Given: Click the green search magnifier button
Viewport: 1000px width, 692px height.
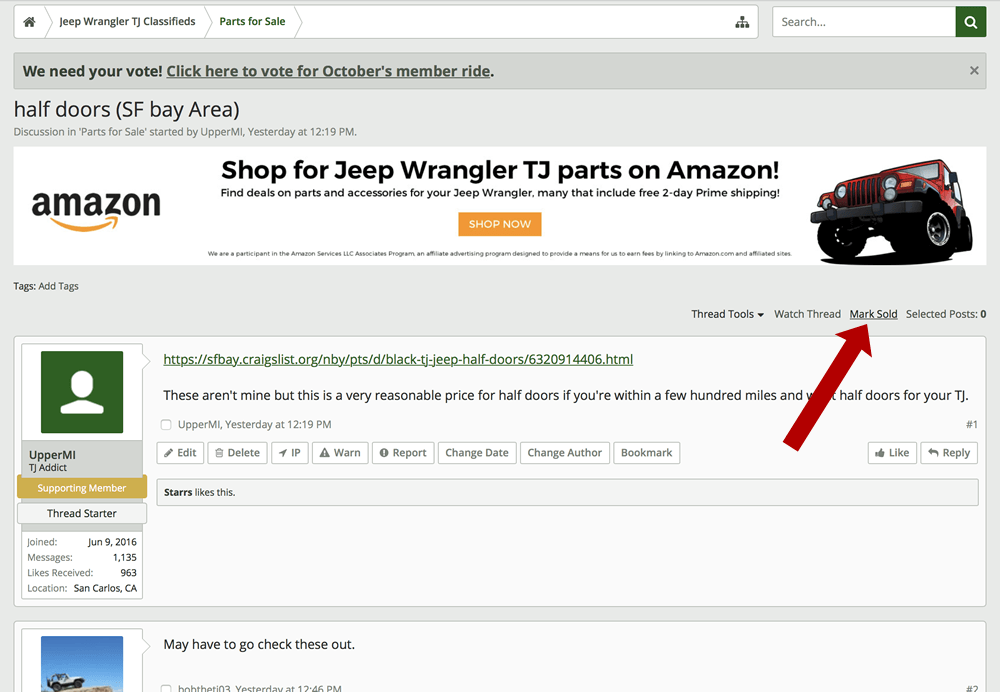Looking at the screenshot, I should click(971, 22).
